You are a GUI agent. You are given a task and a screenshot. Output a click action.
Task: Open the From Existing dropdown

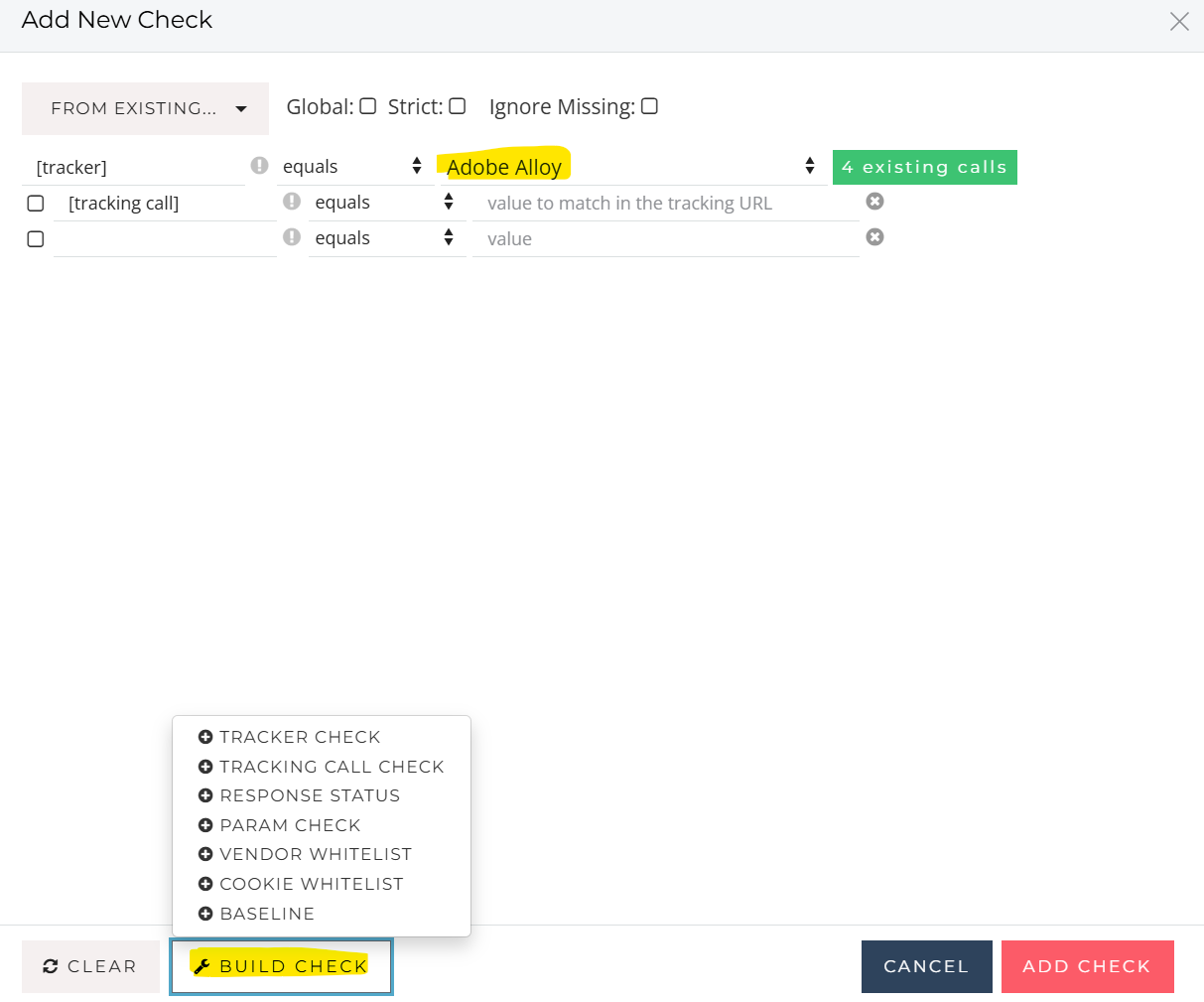tap(145, 108)
